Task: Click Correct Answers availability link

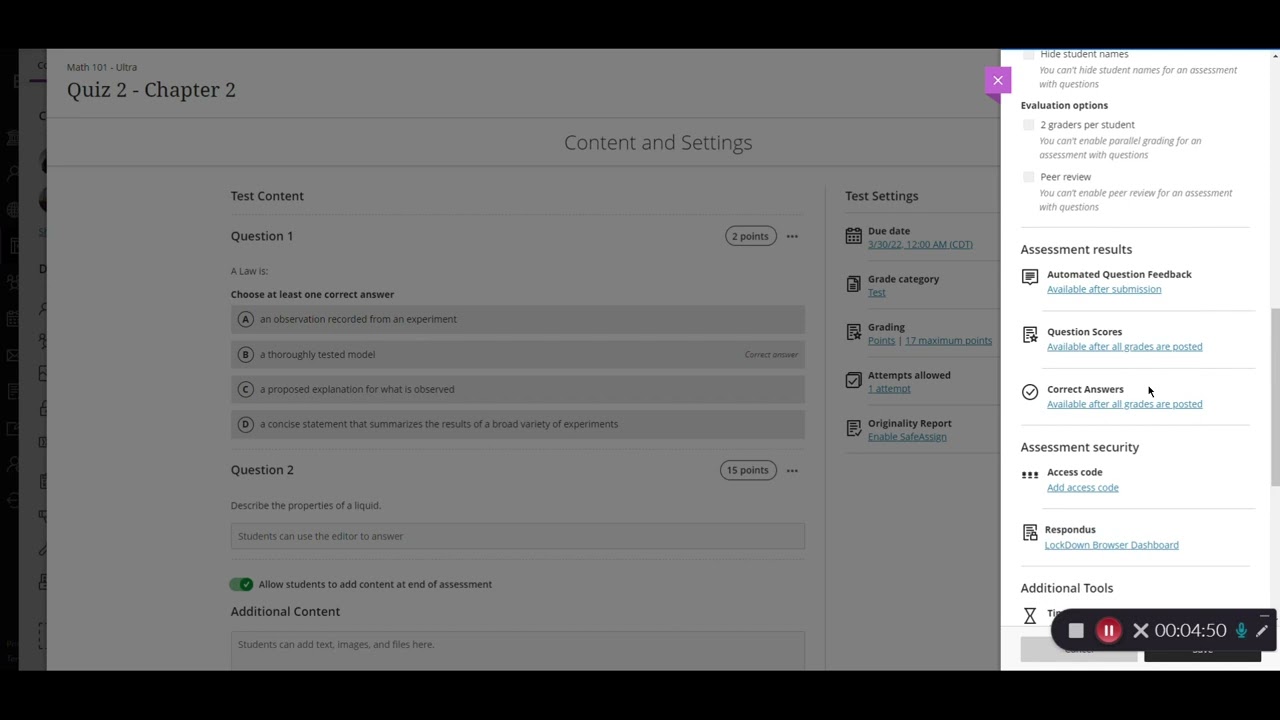Action: pos(1124,404)
